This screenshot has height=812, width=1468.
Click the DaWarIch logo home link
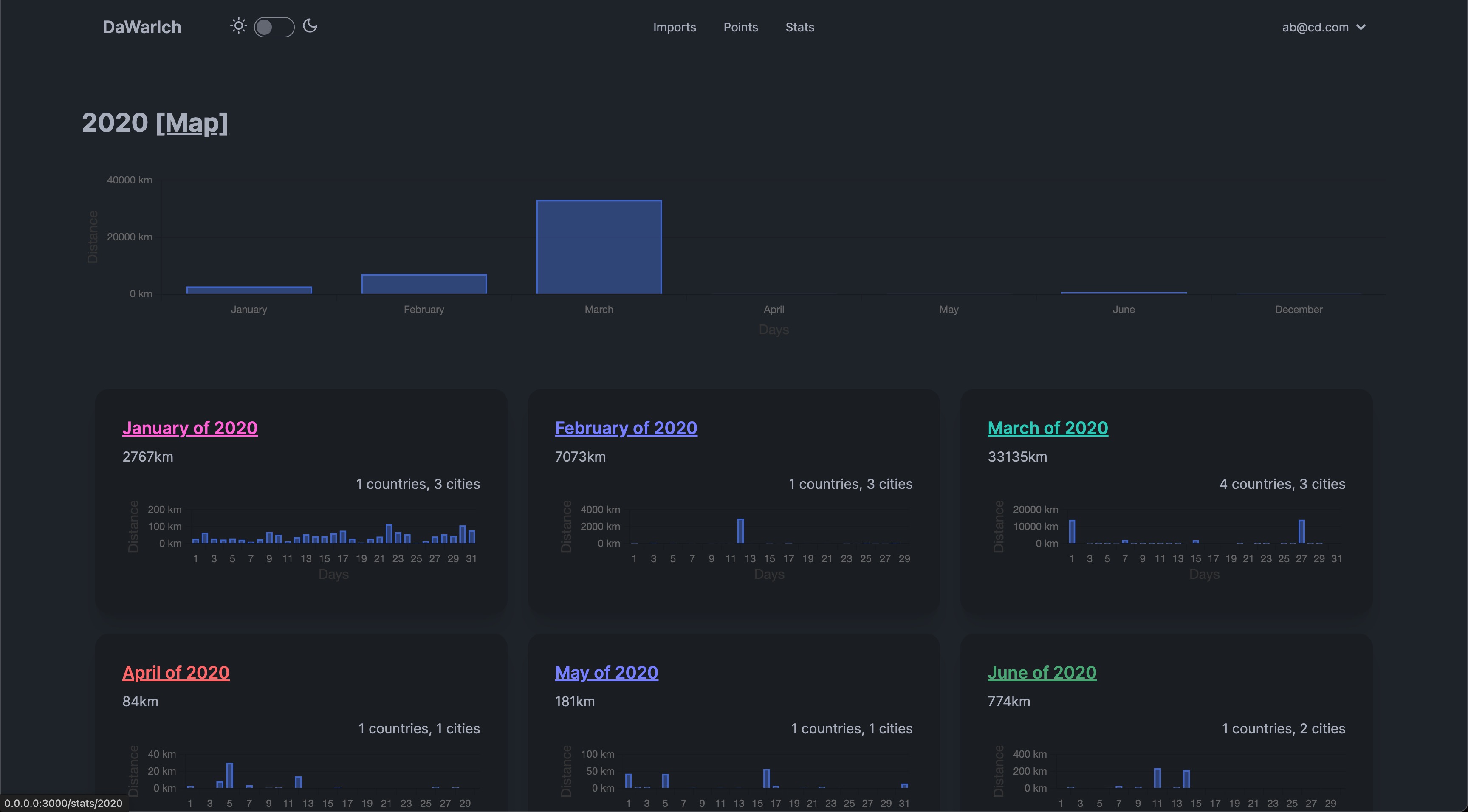click(x=142, y=27)
